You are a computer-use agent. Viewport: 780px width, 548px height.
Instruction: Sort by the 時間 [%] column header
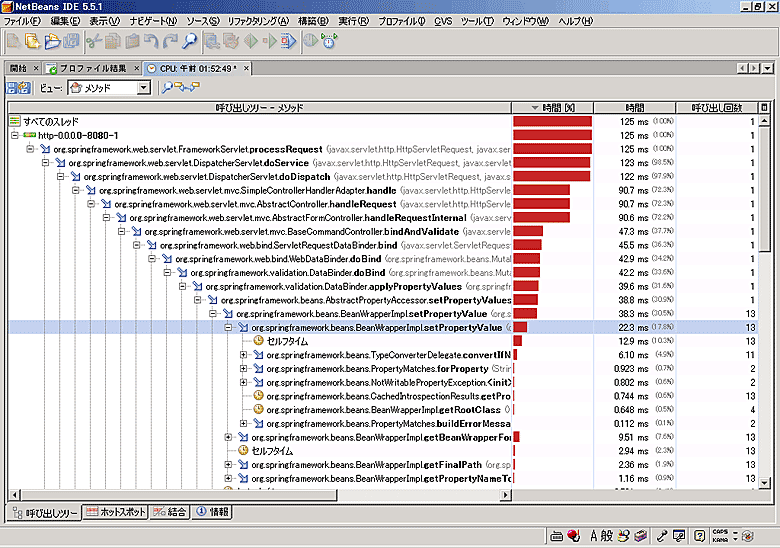point(553,107)
